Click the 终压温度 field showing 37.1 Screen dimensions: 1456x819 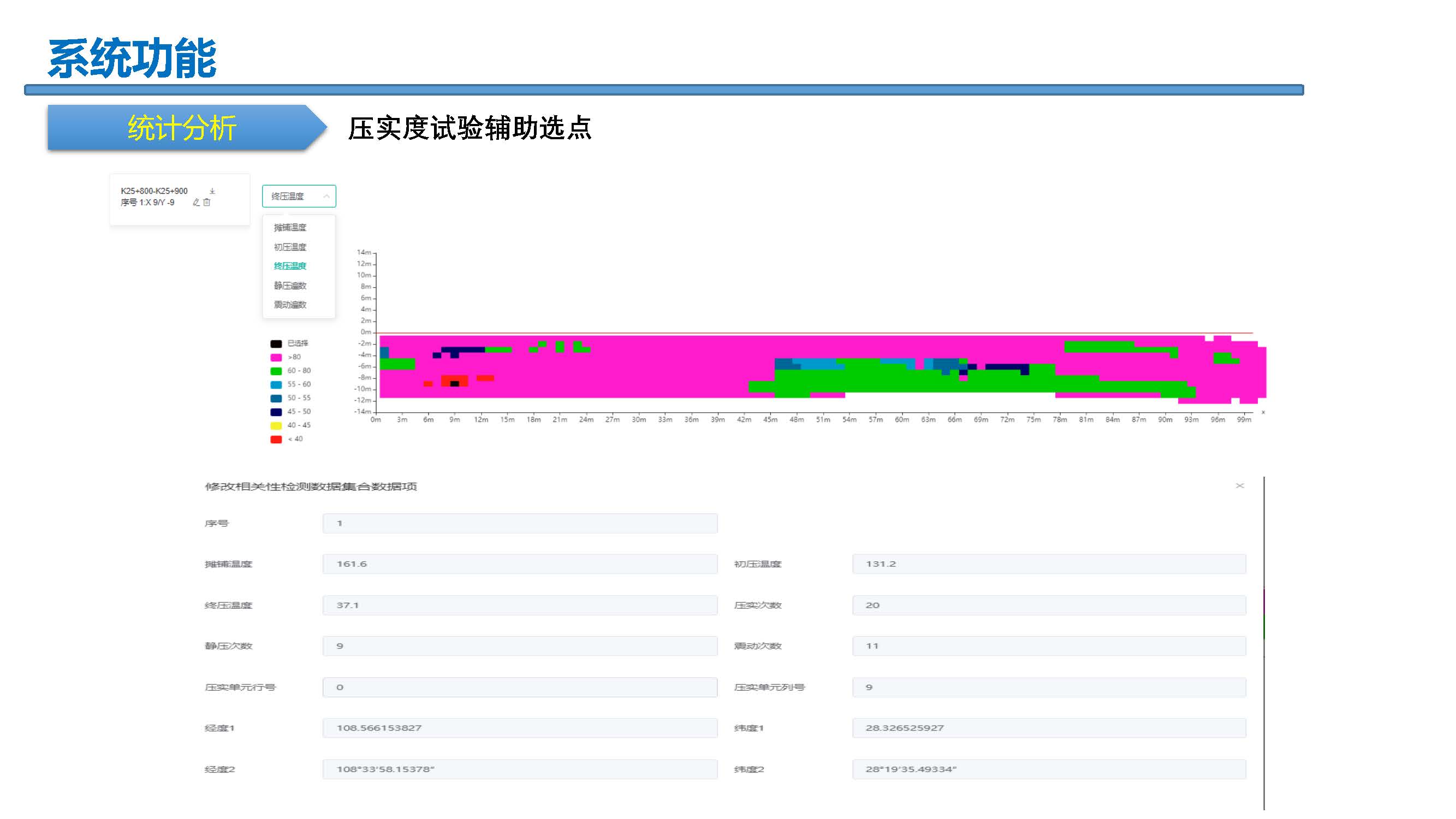tap(519, 606)
